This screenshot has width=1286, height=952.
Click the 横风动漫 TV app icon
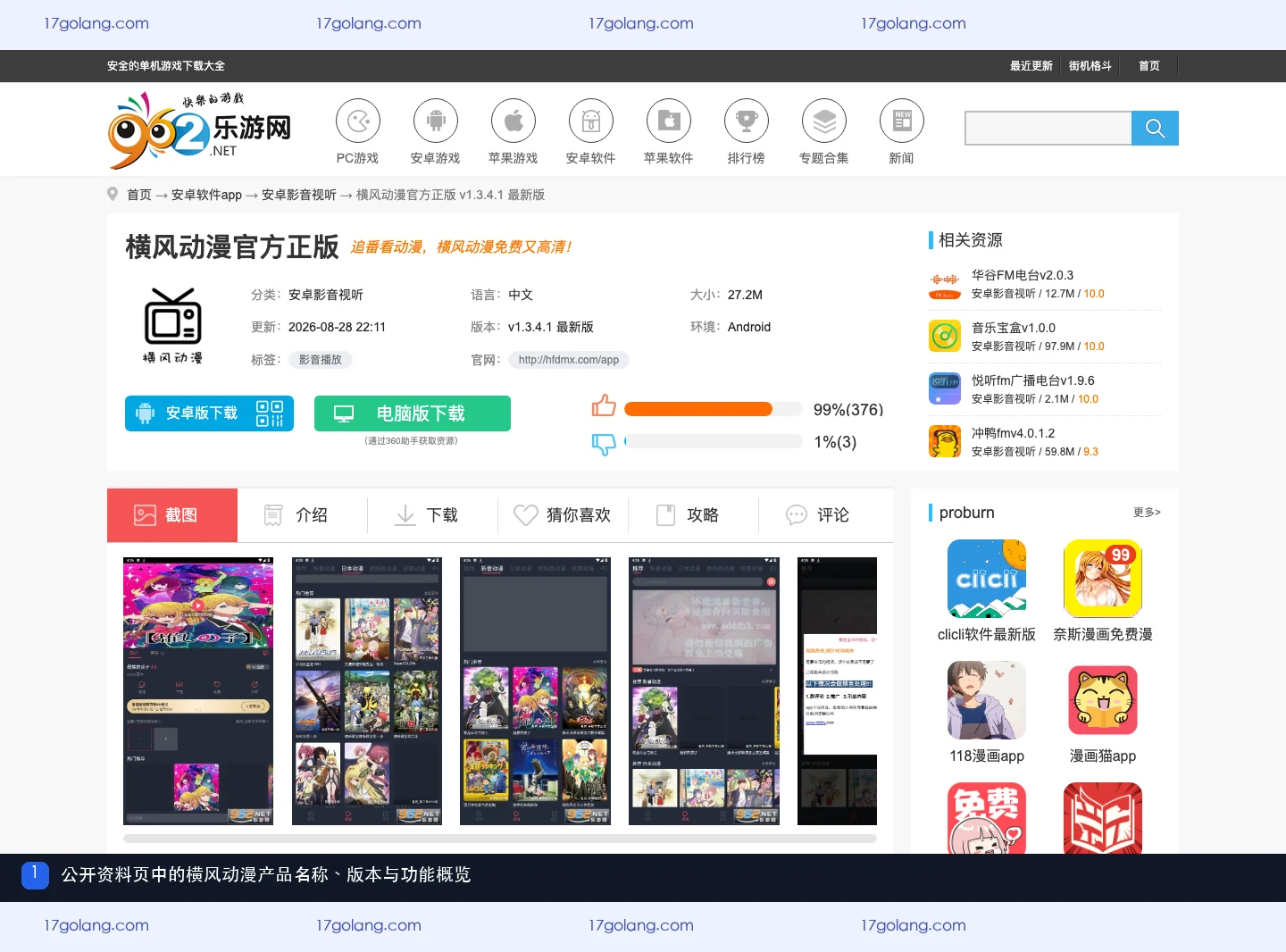pyautogui.click(x=172, y=325)
